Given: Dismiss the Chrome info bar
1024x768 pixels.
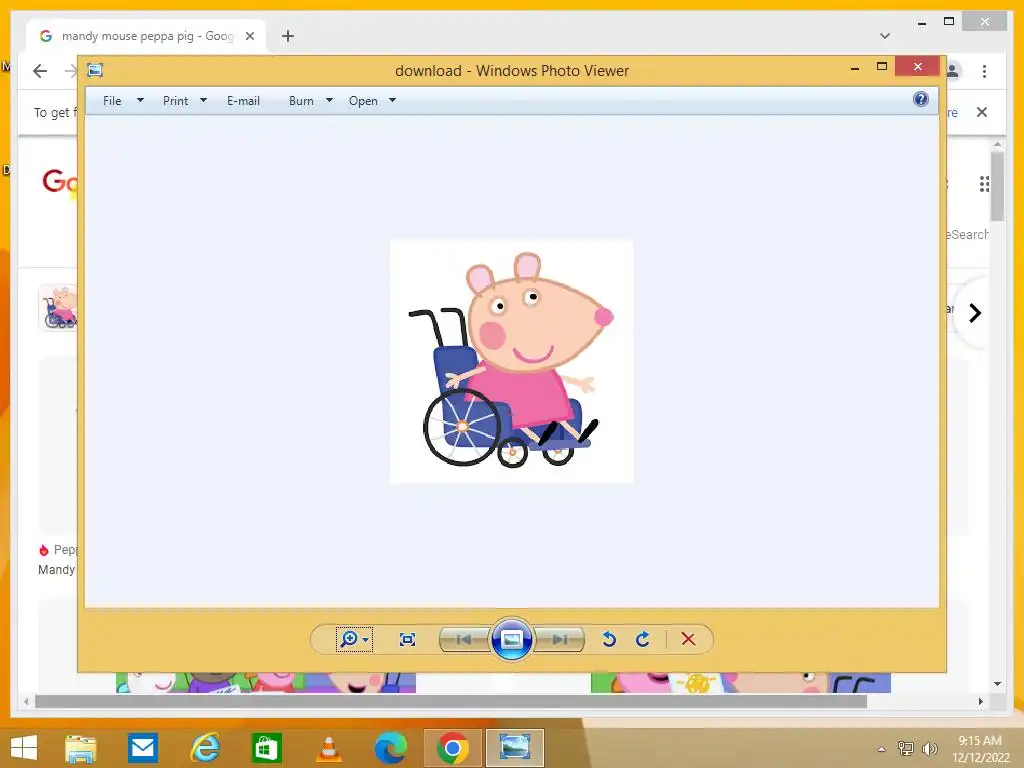Looking at the screenshot, I should point(982,112).
